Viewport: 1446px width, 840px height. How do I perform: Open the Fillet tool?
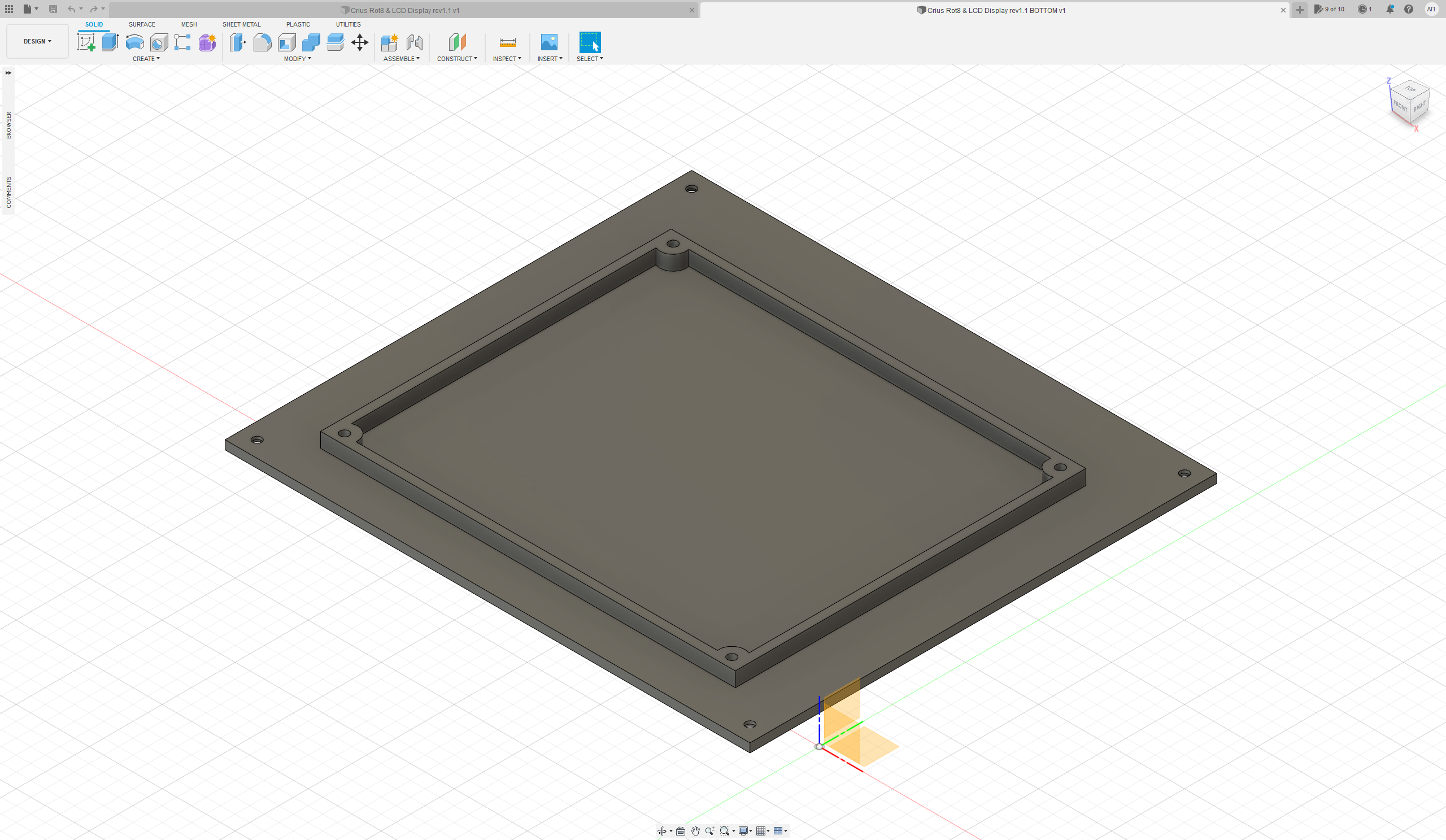262,42
